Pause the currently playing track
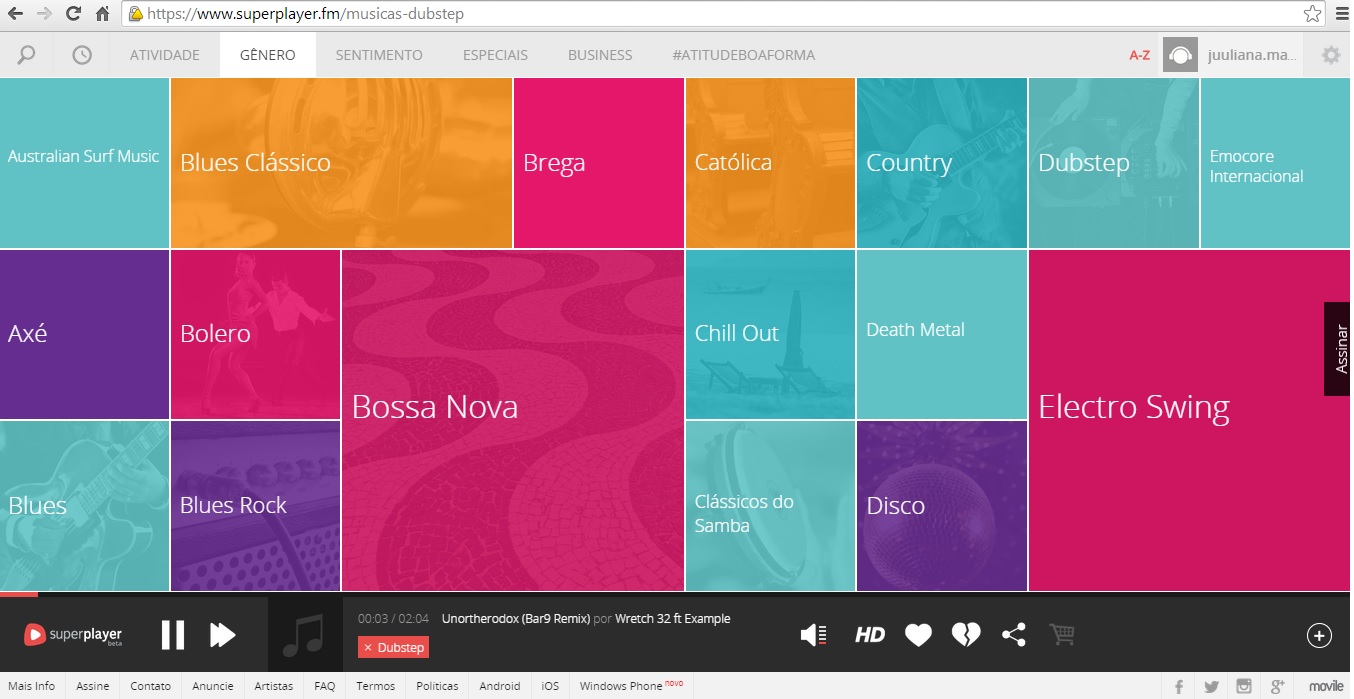Image resolution: width=1354 pixels, height=699 pixels. click(x=173, y=635)
